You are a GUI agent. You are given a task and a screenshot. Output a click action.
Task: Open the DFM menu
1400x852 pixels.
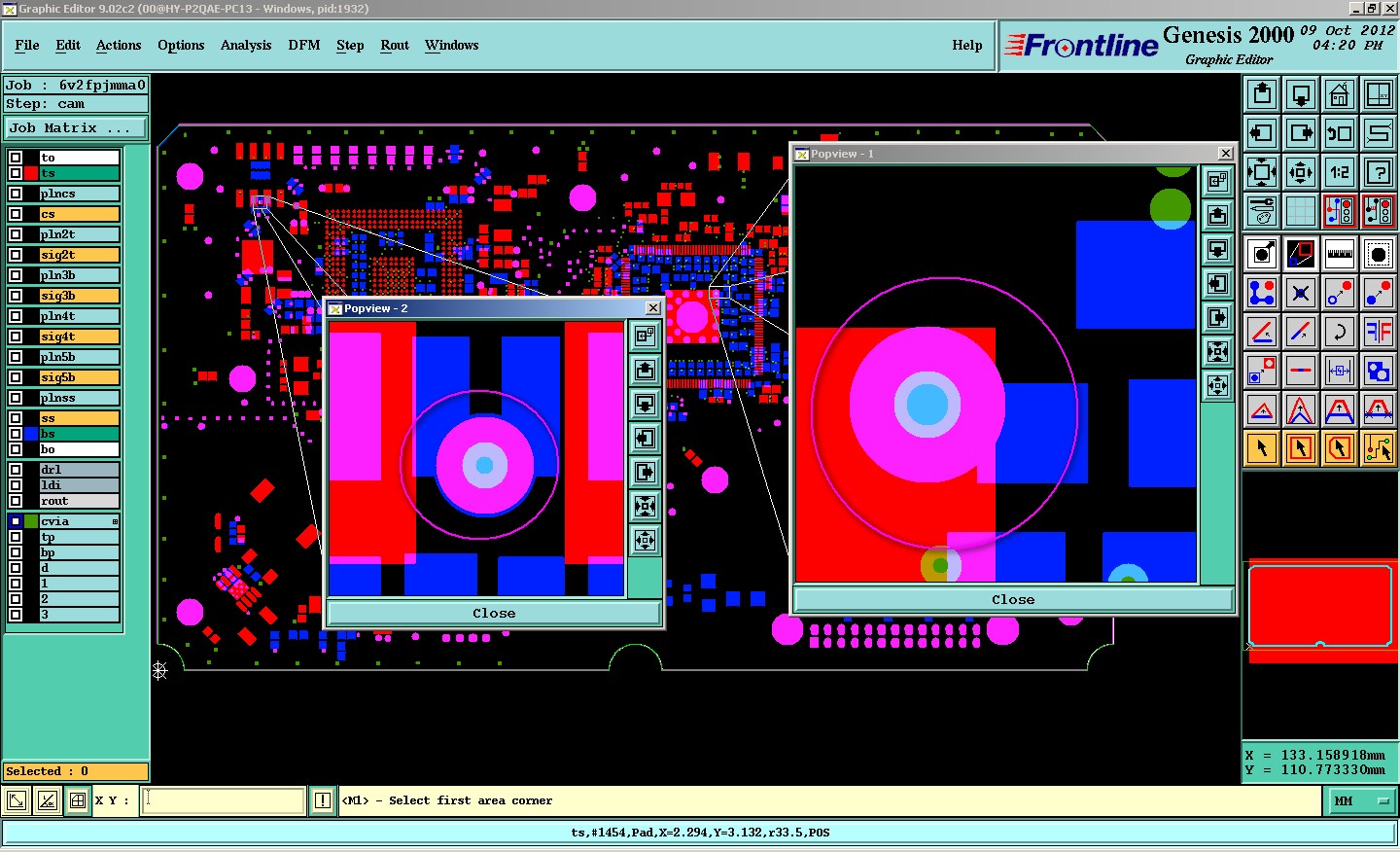tap(304, 46)
